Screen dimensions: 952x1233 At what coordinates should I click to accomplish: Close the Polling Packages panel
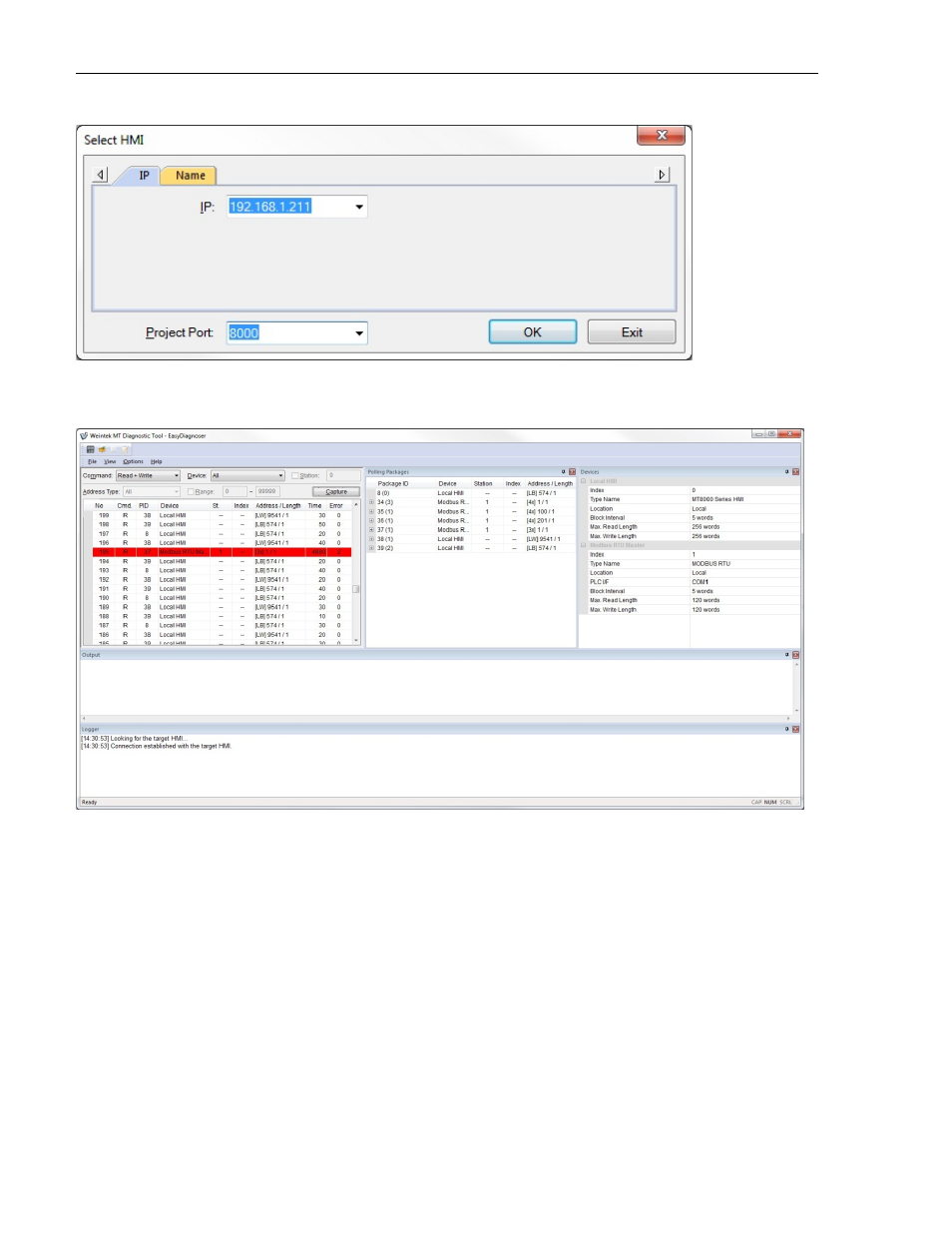(x=572, y=472)
